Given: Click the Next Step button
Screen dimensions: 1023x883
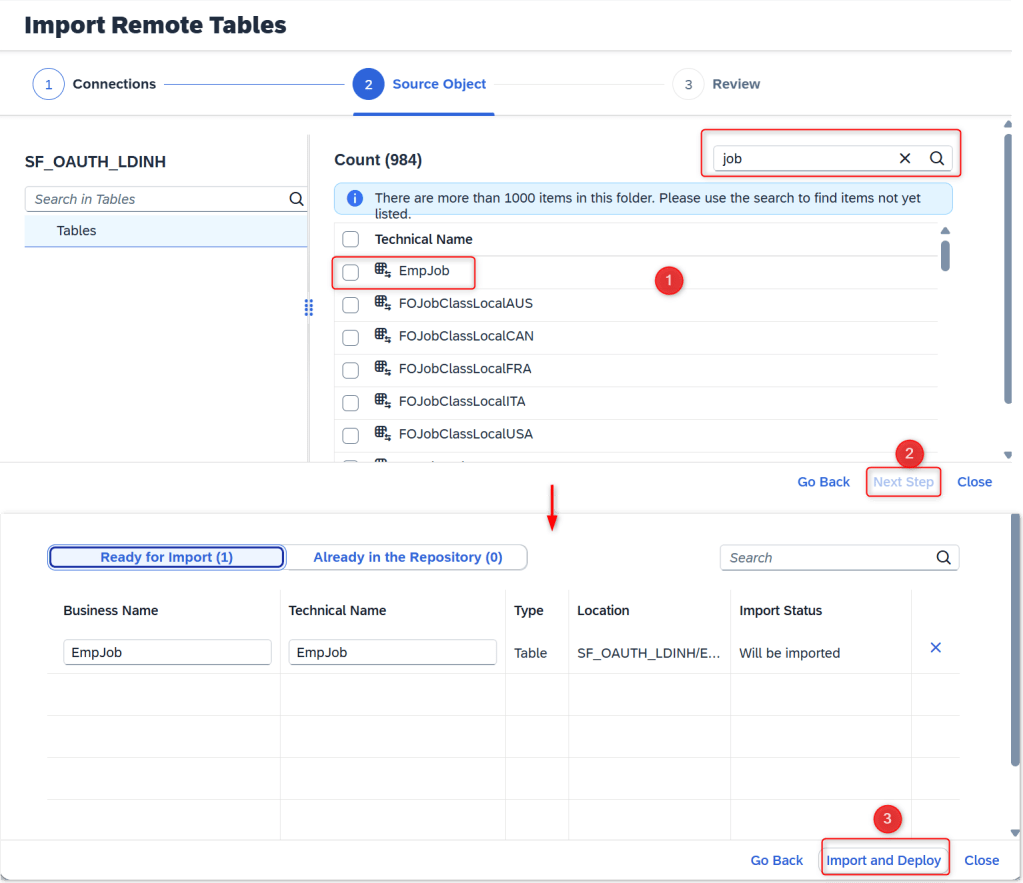Looking at the screenshot, I should [903, 482].
